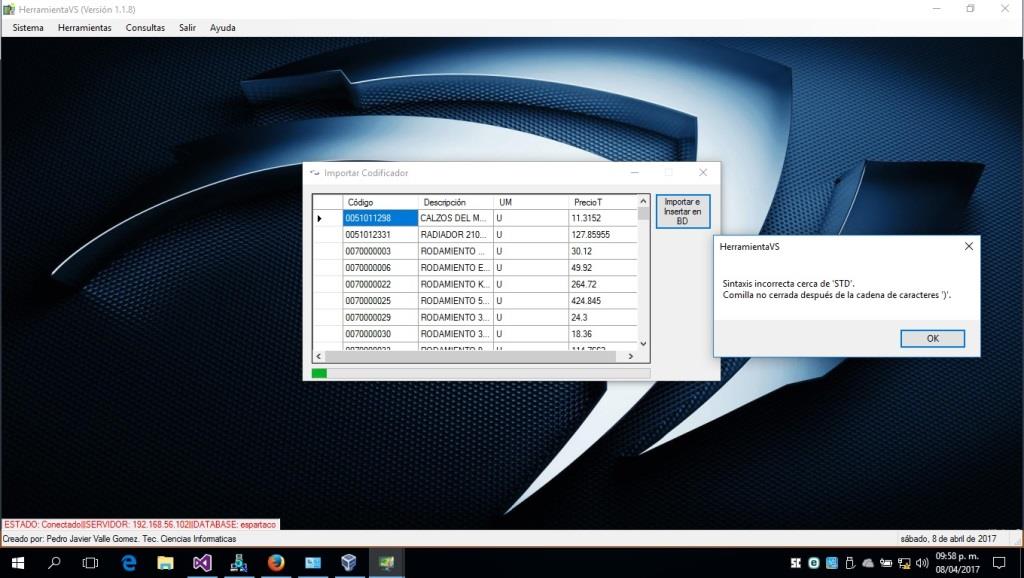The image size is (1024, 578).
Task: Open the Sistema menu
Action: (28, 27)
